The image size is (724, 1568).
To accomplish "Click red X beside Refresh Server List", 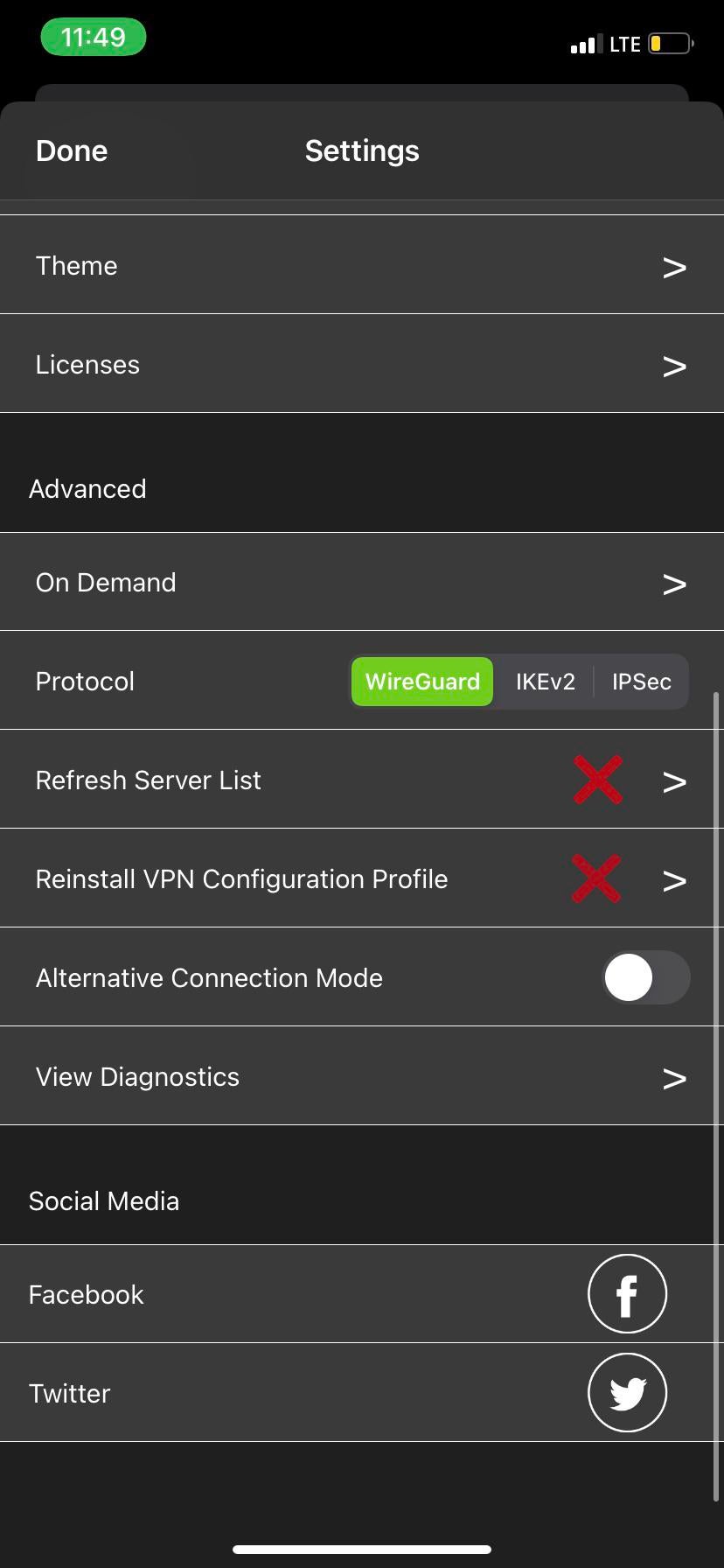I will coord(598,780).
